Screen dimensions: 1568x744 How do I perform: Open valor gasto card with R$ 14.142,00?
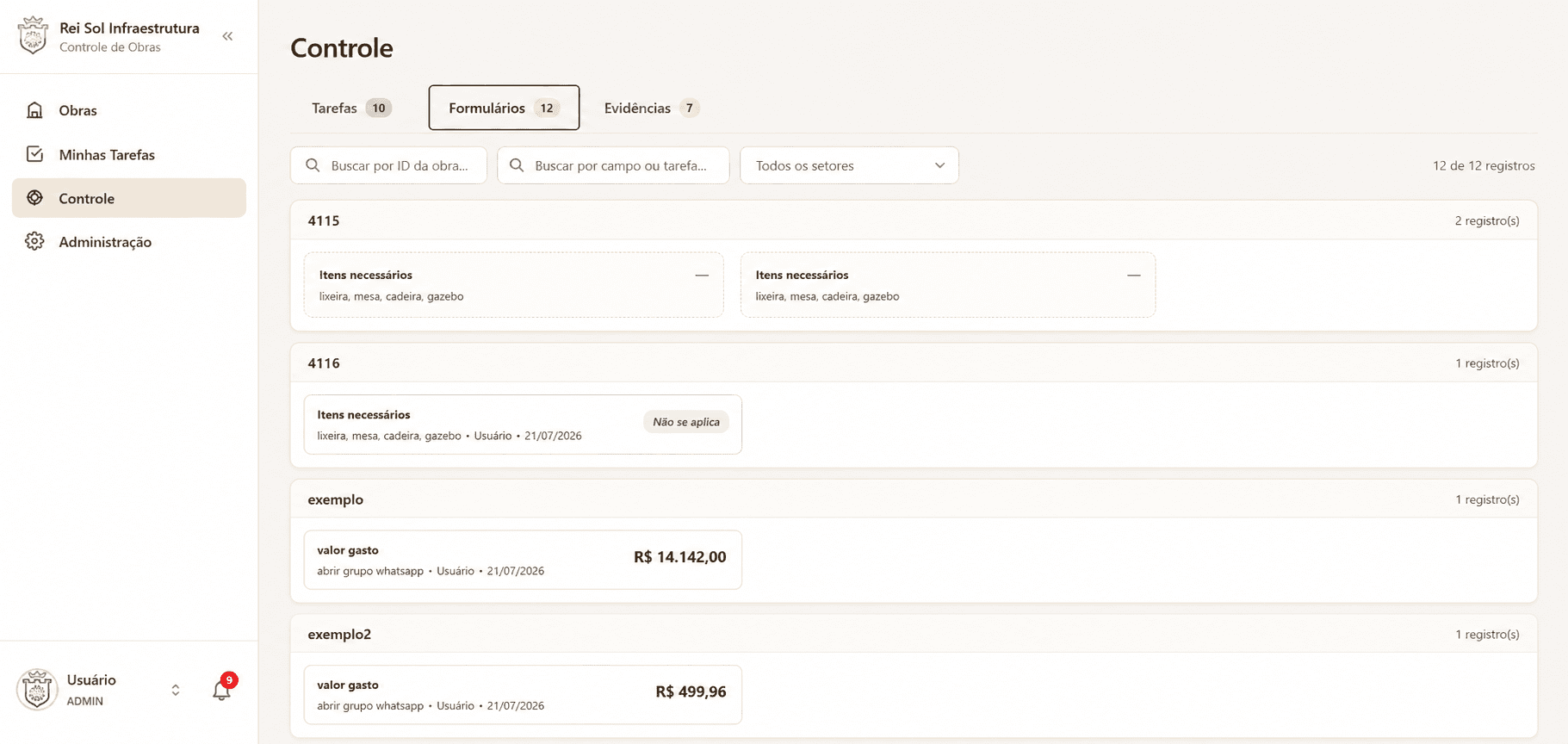(523, 560)
